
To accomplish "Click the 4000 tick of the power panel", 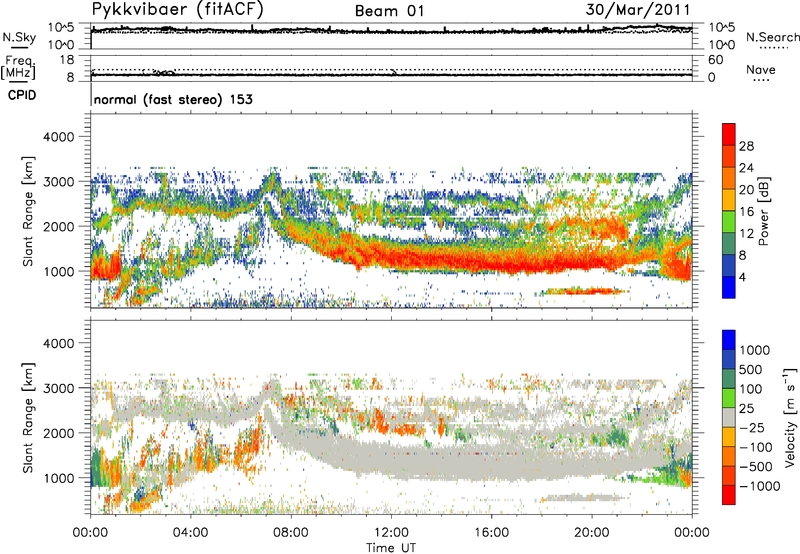I will [58, 137].
